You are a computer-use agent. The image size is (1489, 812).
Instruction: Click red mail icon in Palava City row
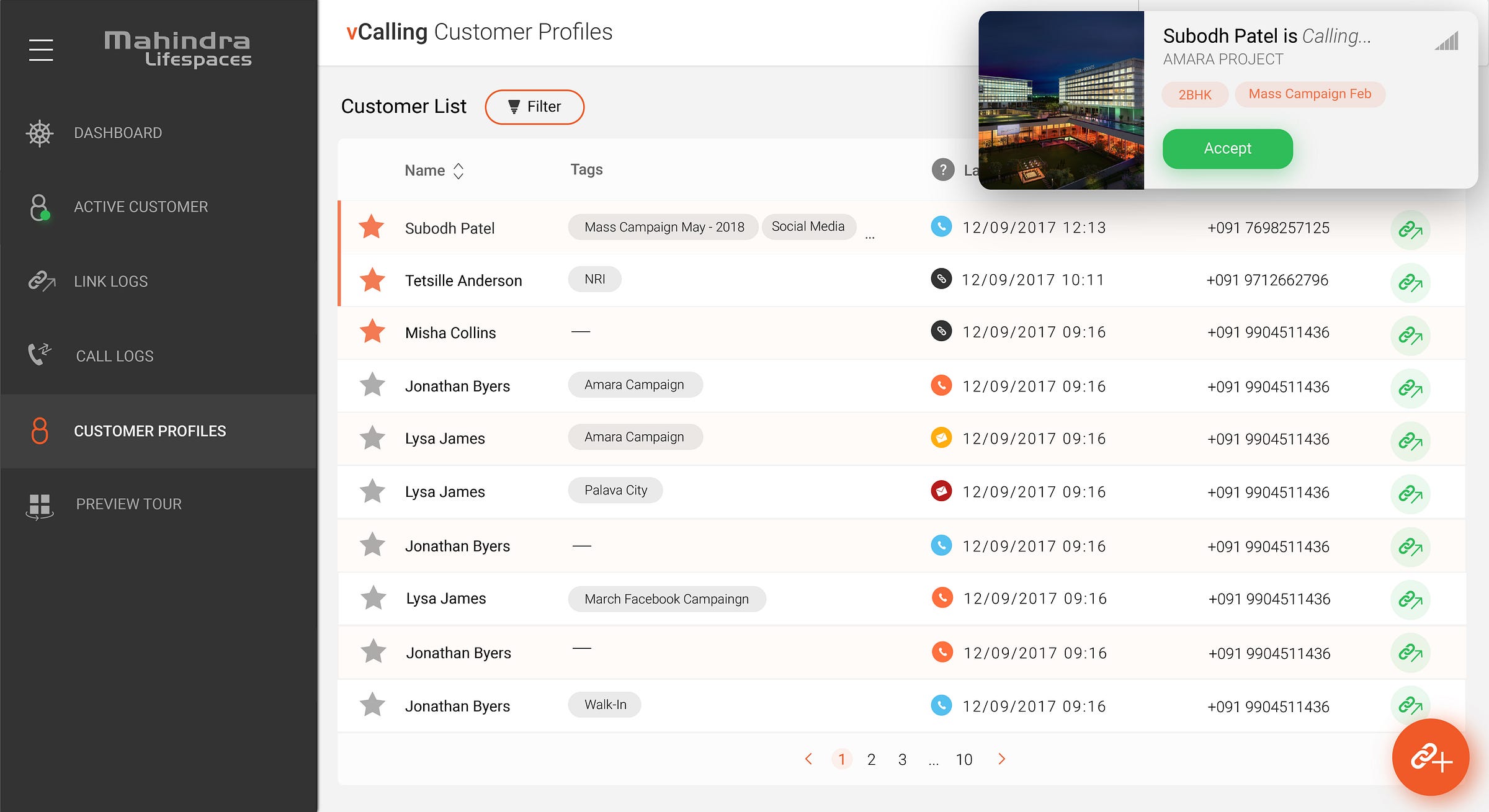941,491
